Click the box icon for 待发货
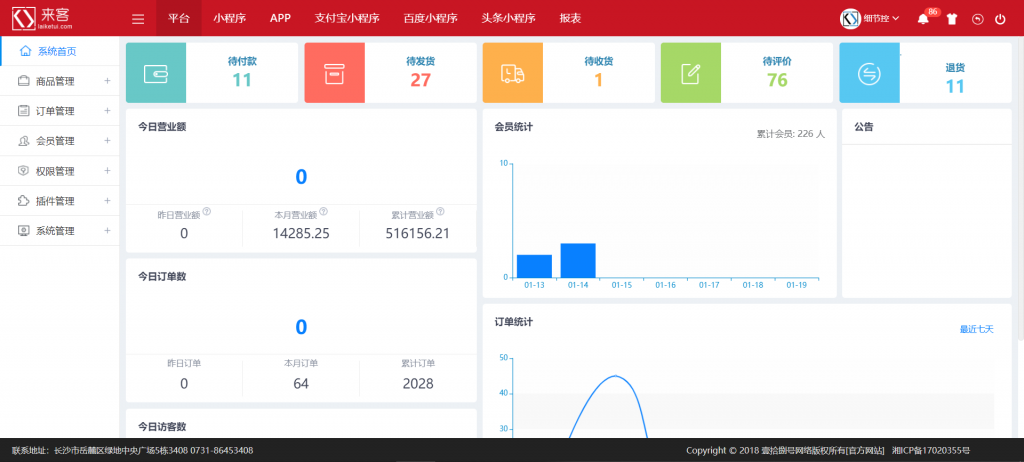The image size is (1024, 462). [334, 73]
